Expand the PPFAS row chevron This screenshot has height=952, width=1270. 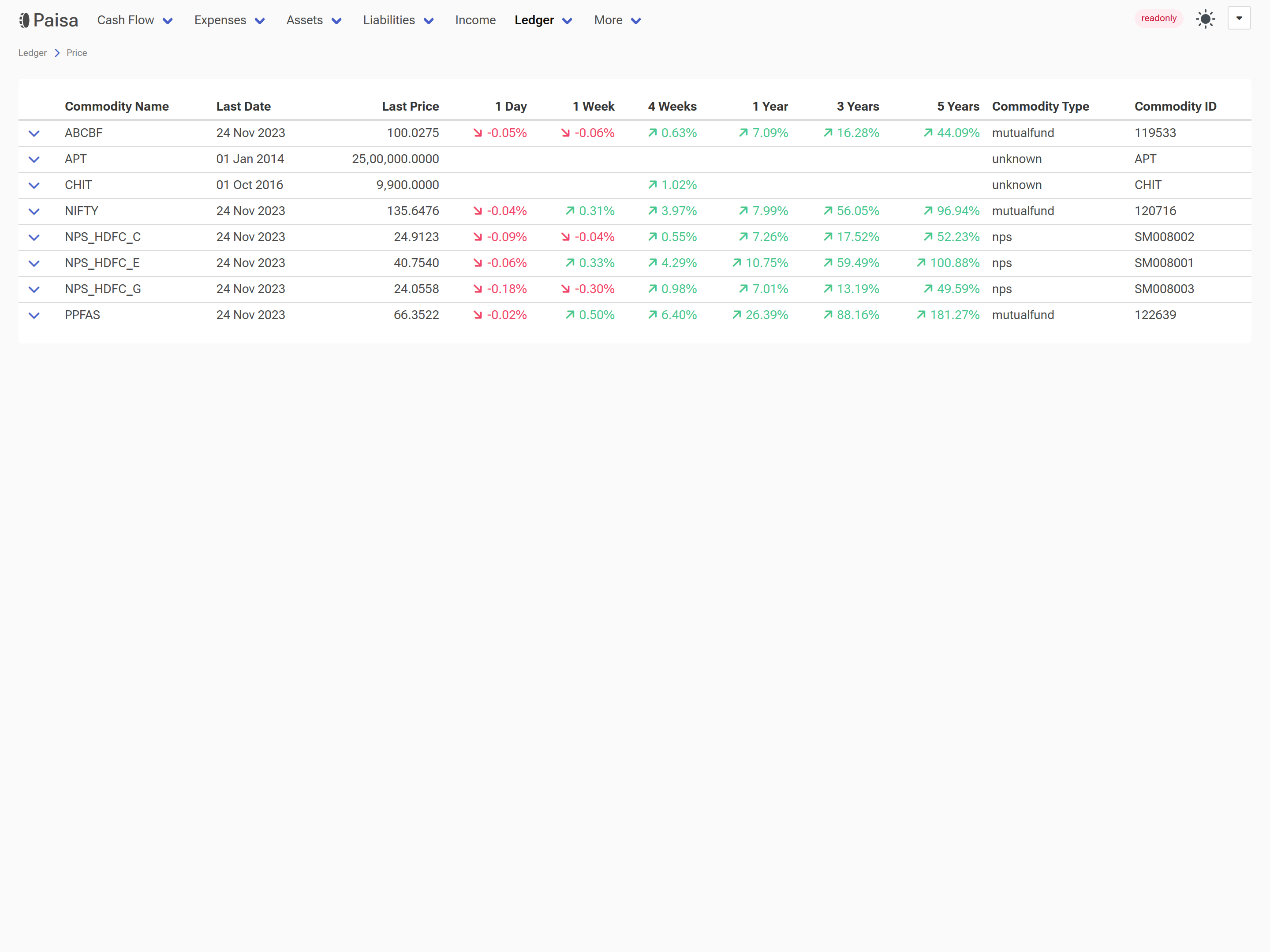pyautogui.click(x=34, y=315)
